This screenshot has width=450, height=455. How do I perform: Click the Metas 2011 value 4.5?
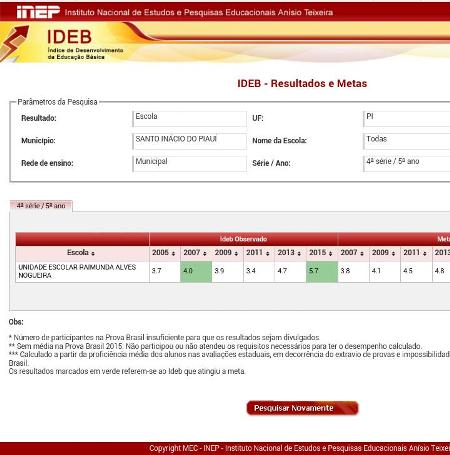pyautogui.click(x=408, y=271)
